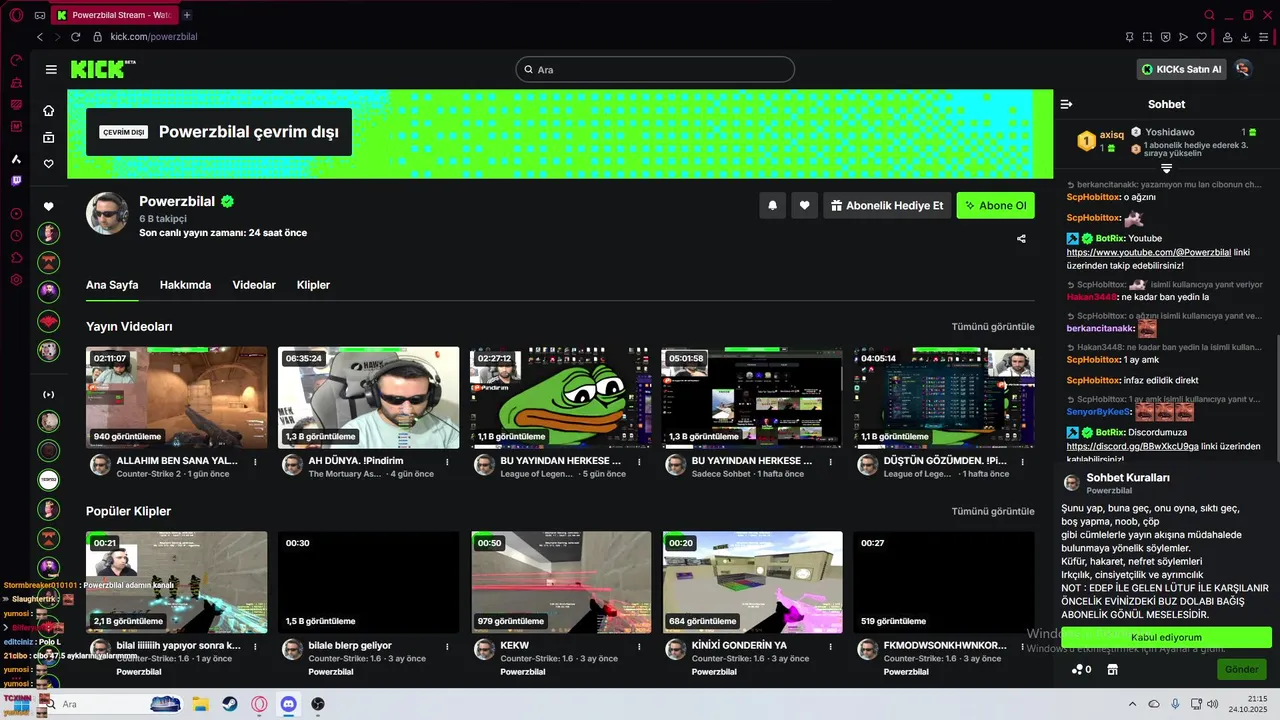Screen dimensions: 1280x720
Task: Open Opera easy setup icon
Action: point(1265,37)
